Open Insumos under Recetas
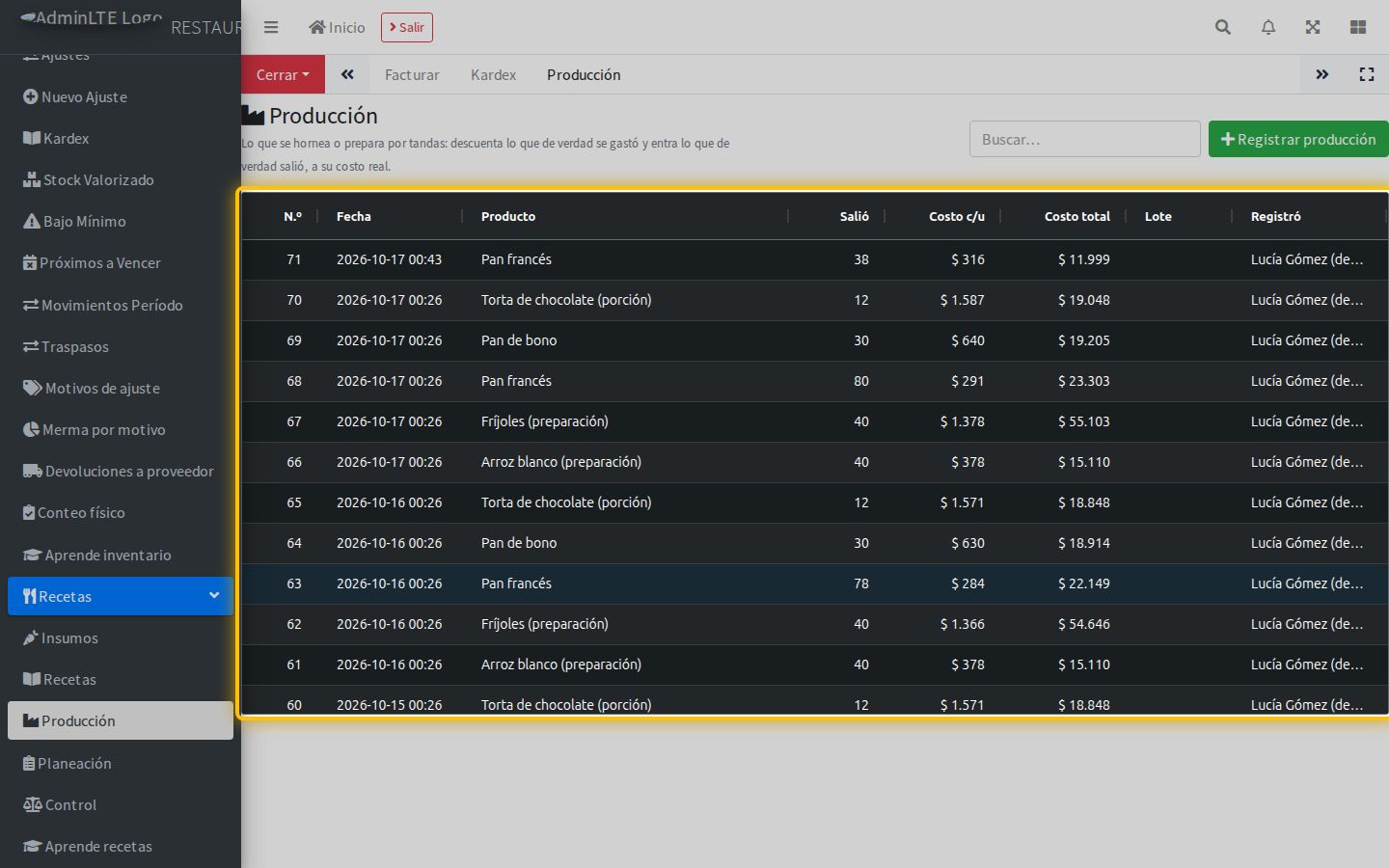This screenshot has width=1389, height=868. pyautogui.click(x=121, y=637)
